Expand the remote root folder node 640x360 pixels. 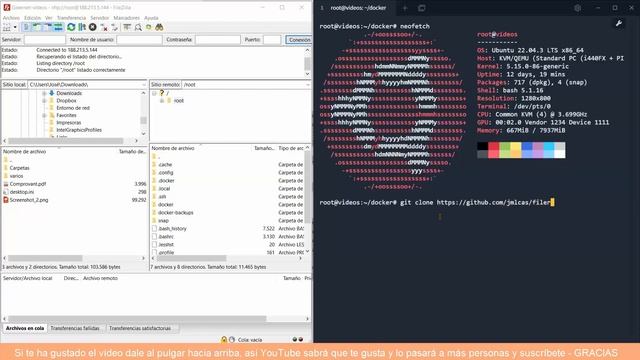pyautogui.click(x=162, y=101)
